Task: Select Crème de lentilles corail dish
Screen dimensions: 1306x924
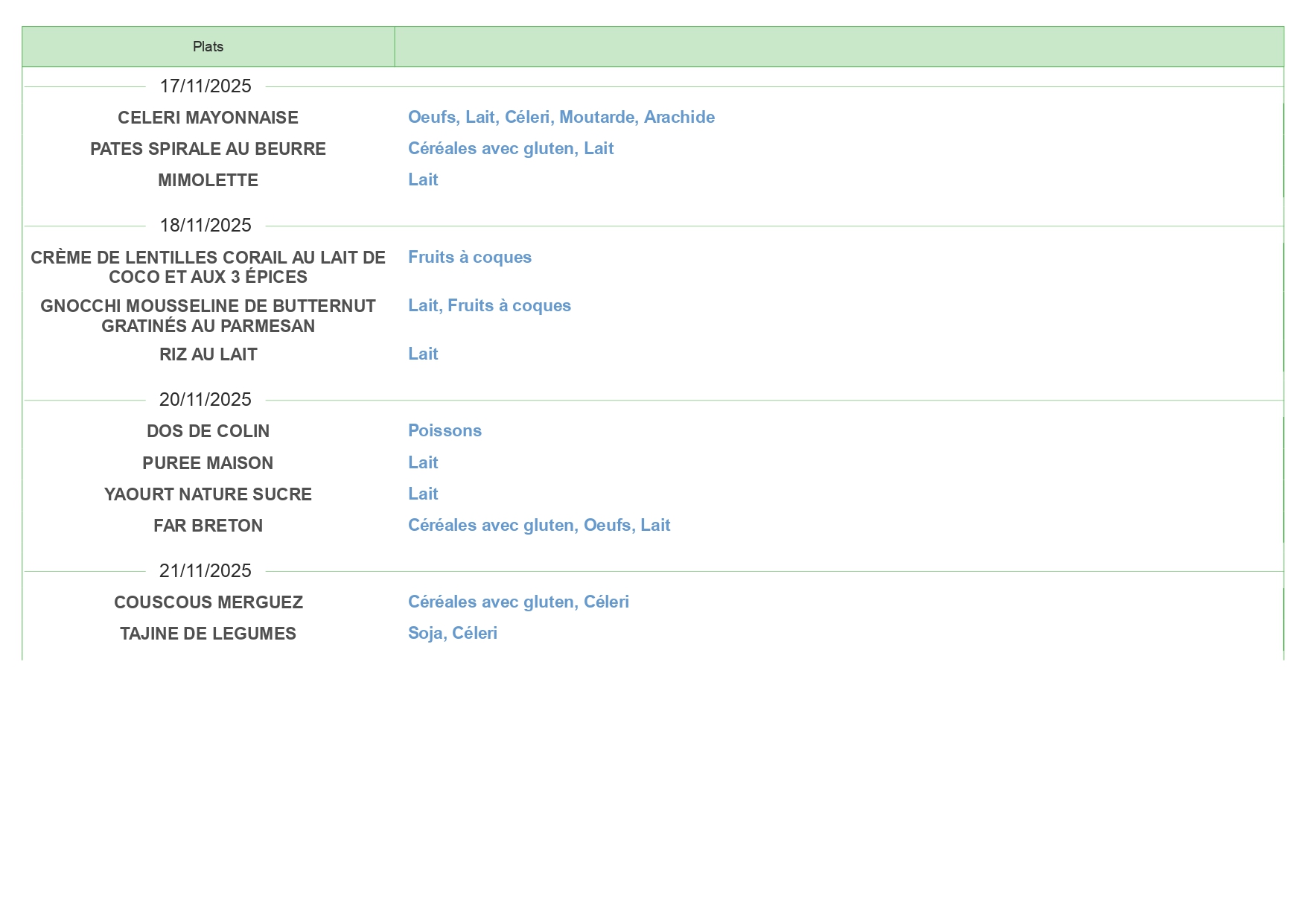Action: pos(208,267)
